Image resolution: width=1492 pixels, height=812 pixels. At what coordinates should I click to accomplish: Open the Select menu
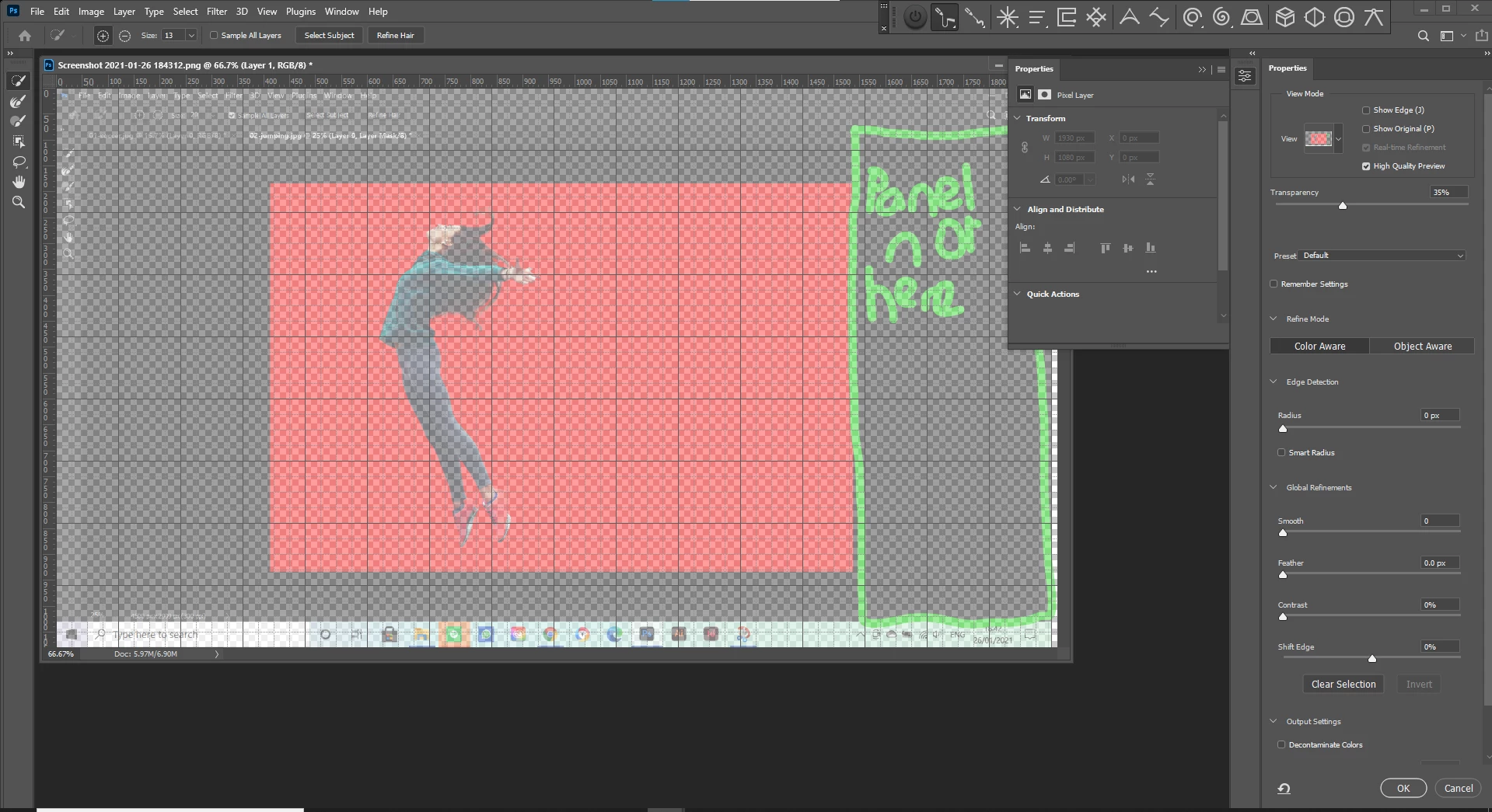185,12
